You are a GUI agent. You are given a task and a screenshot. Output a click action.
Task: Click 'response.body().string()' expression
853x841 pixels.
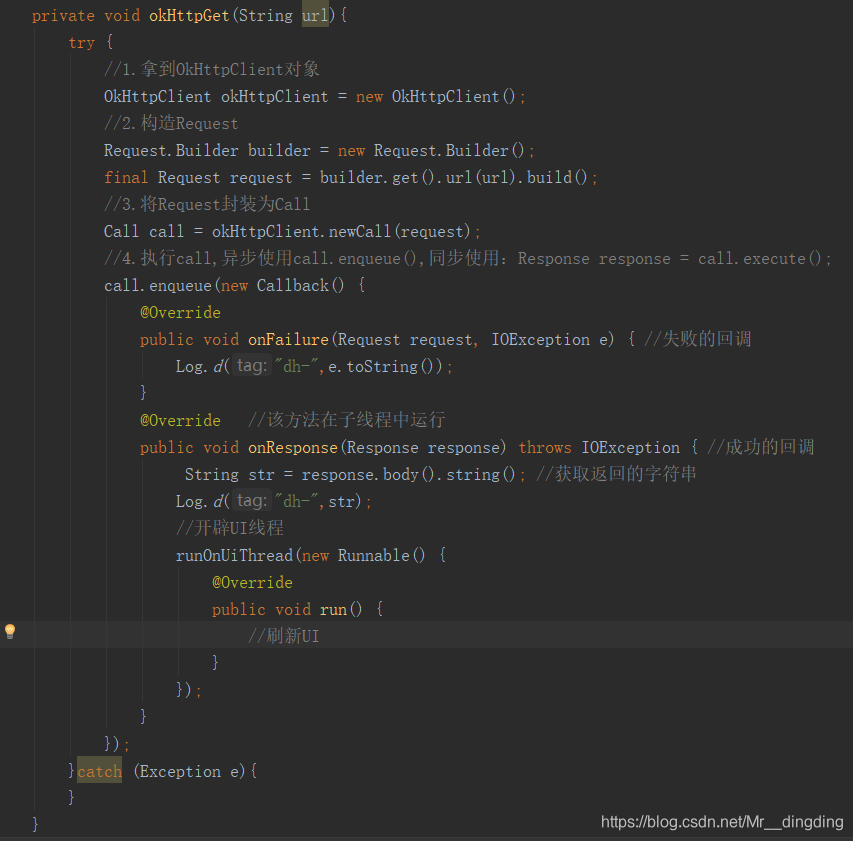[x=409, y=474]
